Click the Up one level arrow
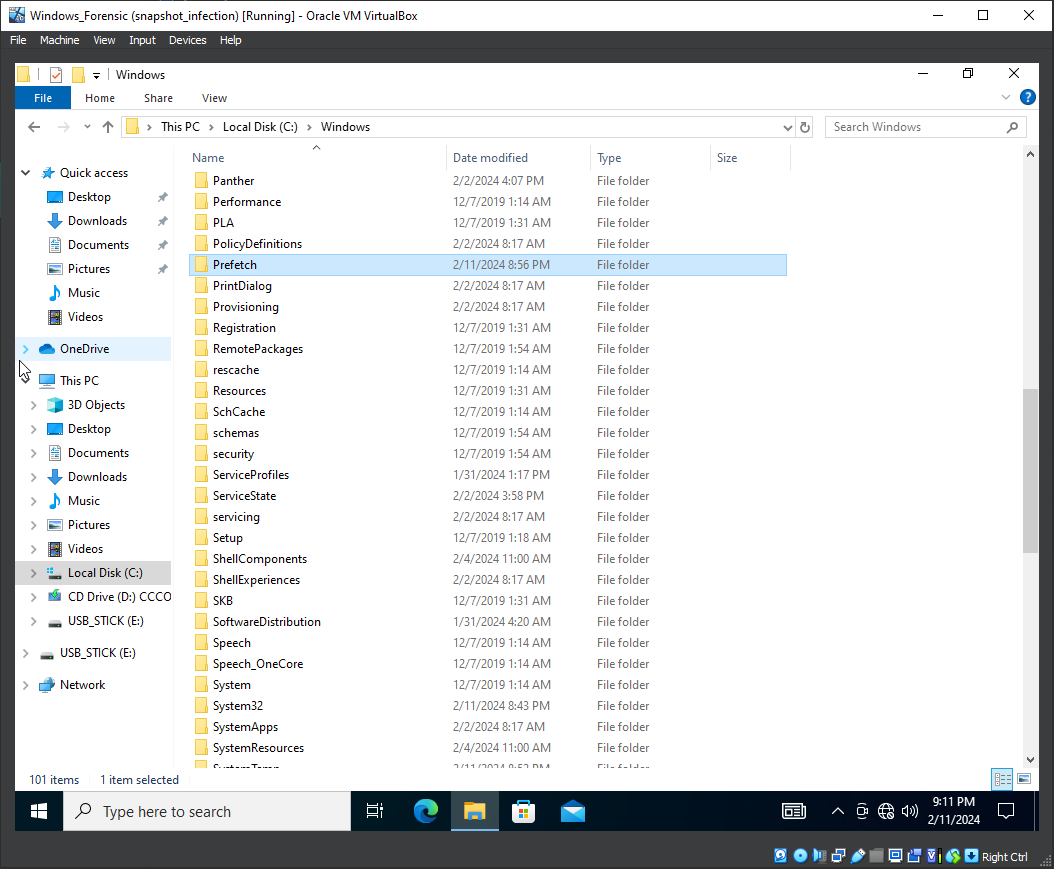This screenshot has height=869, width=1054. [x=109, y=127]
